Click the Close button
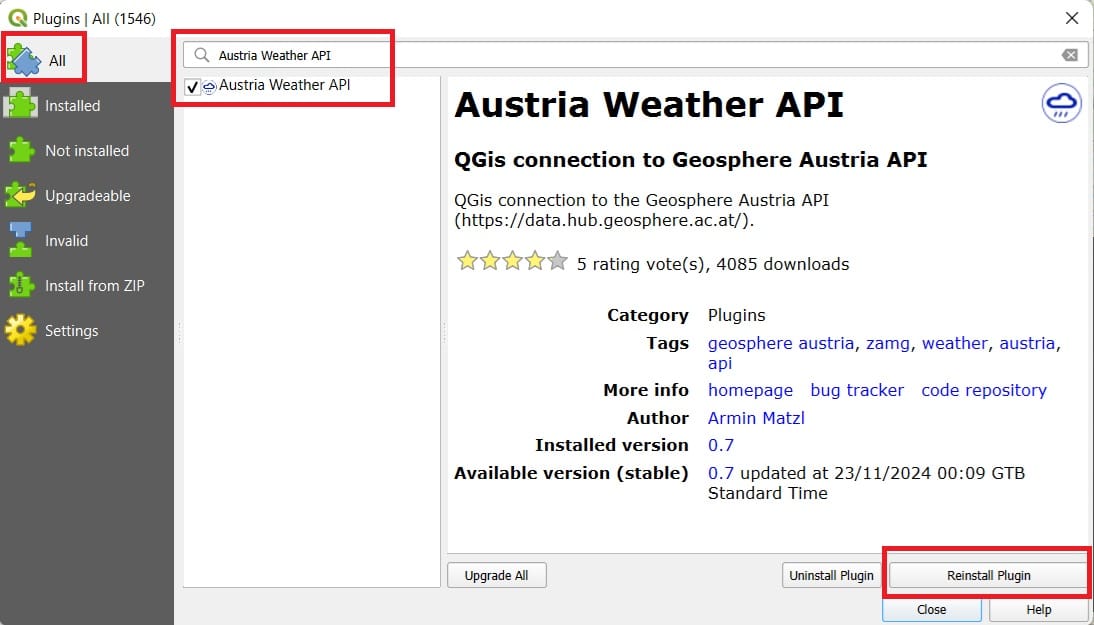This screenshot has height=625, width=1094. [931, 610]
